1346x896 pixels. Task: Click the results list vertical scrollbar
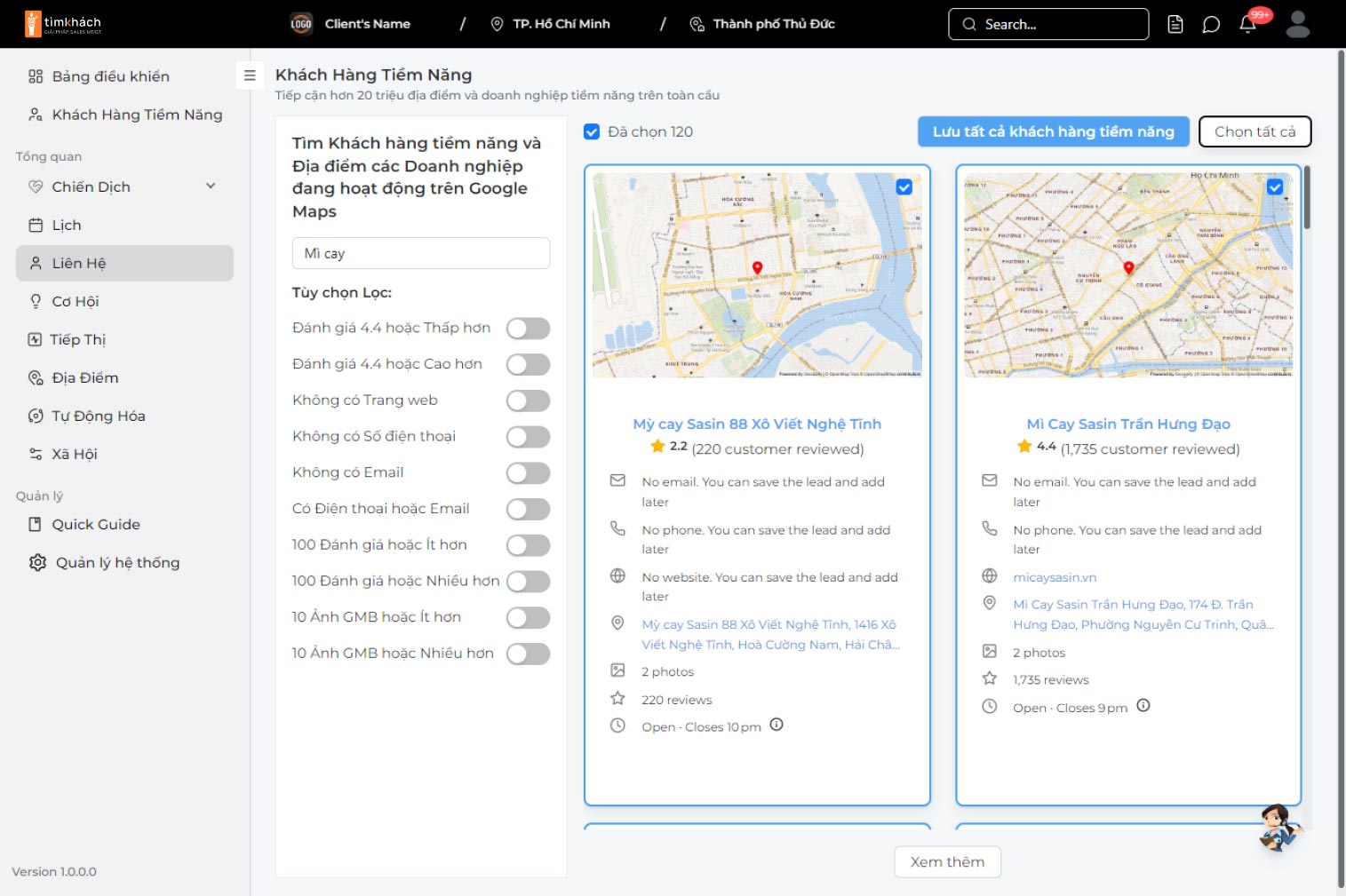[1307, 197]
